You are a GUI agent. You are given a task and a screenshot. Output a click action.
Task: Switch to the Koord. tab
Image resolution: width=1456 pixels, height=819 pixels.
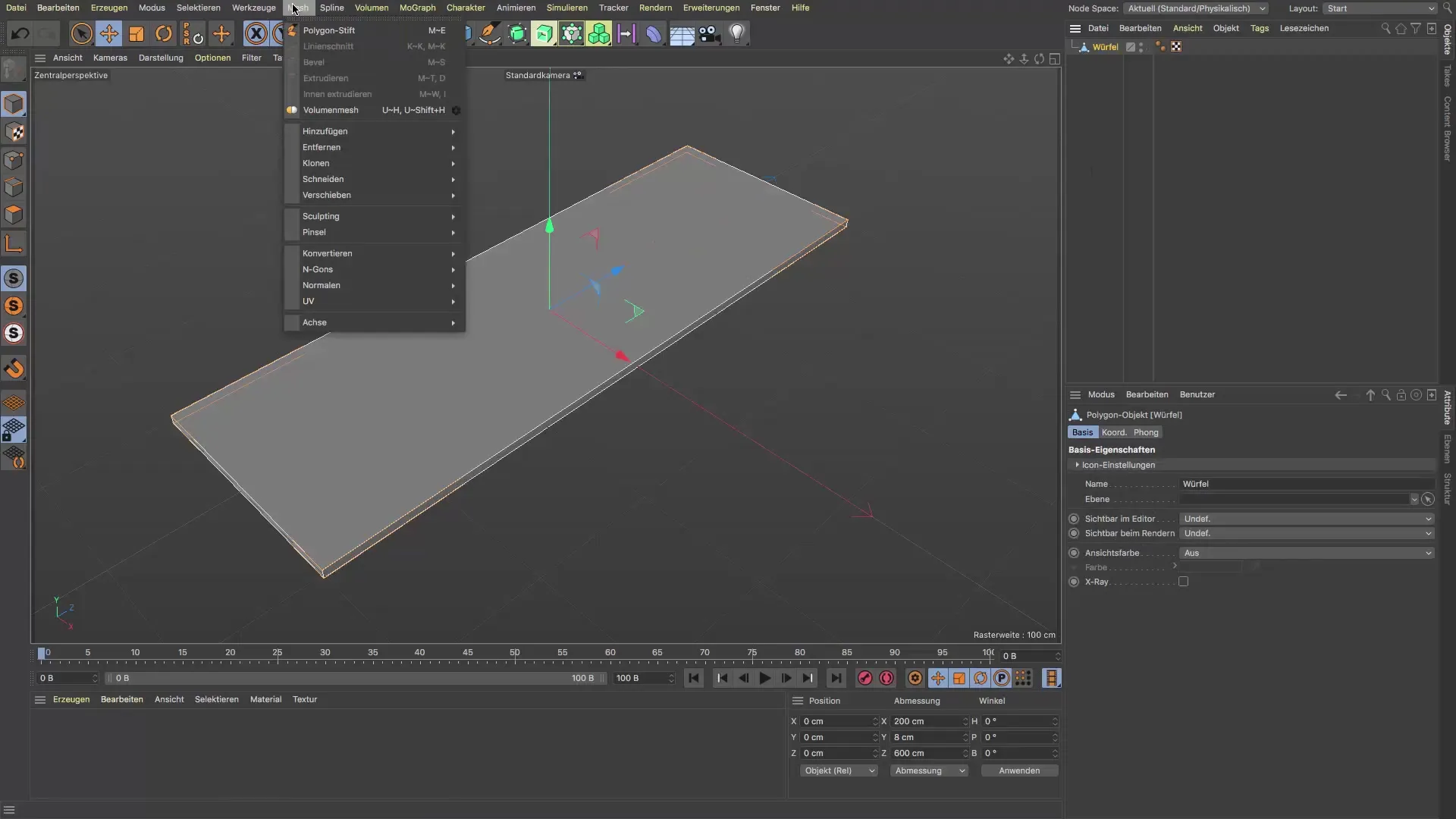pyautogui.click(x=1114, y=432)
